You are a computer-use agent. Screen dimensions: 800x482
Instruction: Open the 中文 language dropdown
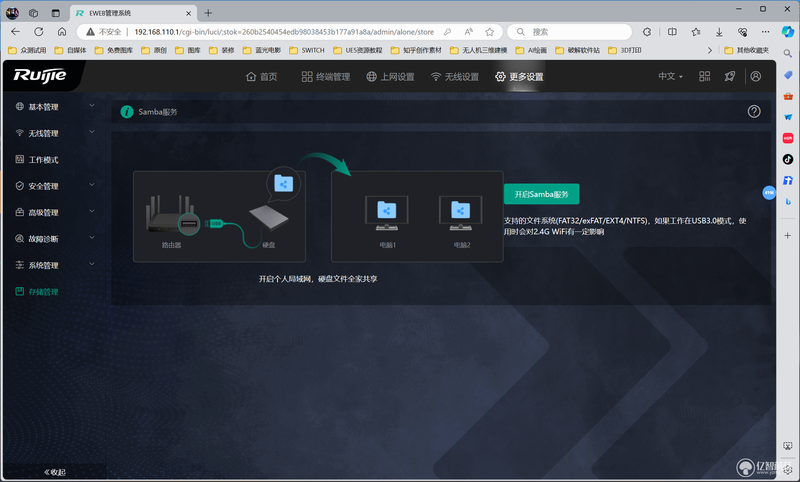[x=670, y=77]
